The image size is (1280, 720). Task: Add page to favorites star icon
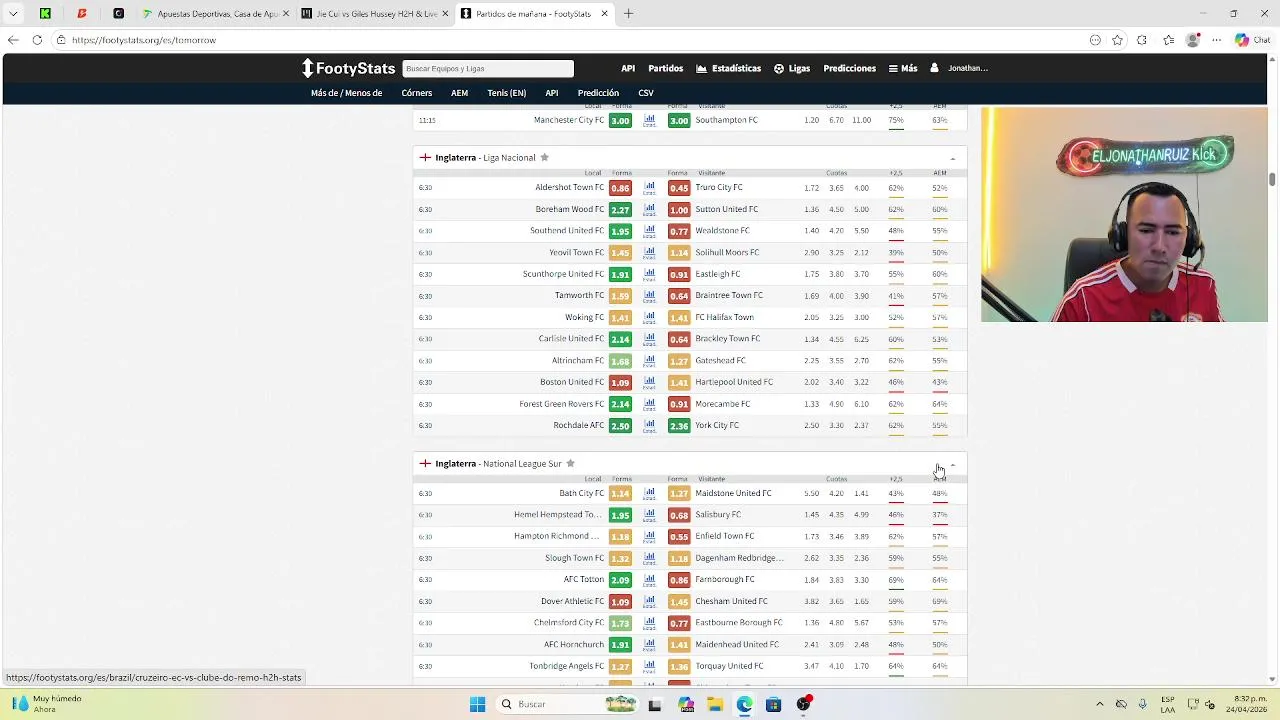1117,40
